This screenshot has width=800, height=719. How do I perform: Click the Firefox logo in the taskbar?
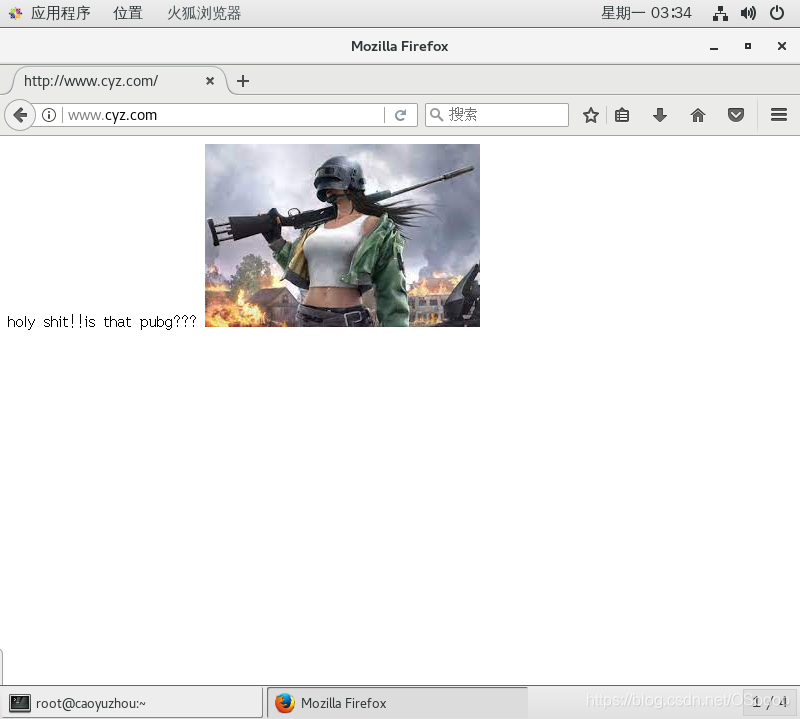285,703
